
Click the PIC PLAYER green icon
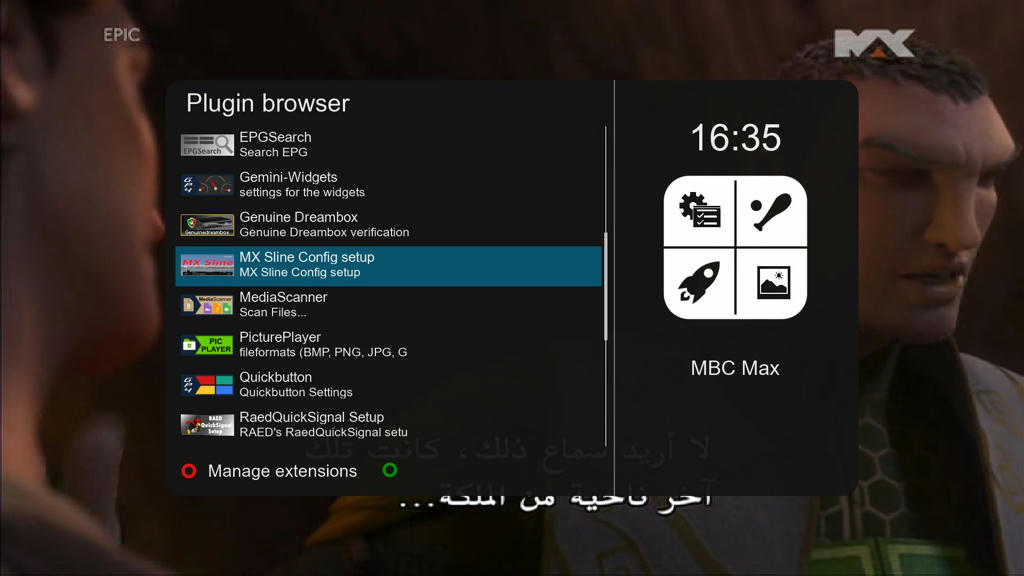coord(207,345)
